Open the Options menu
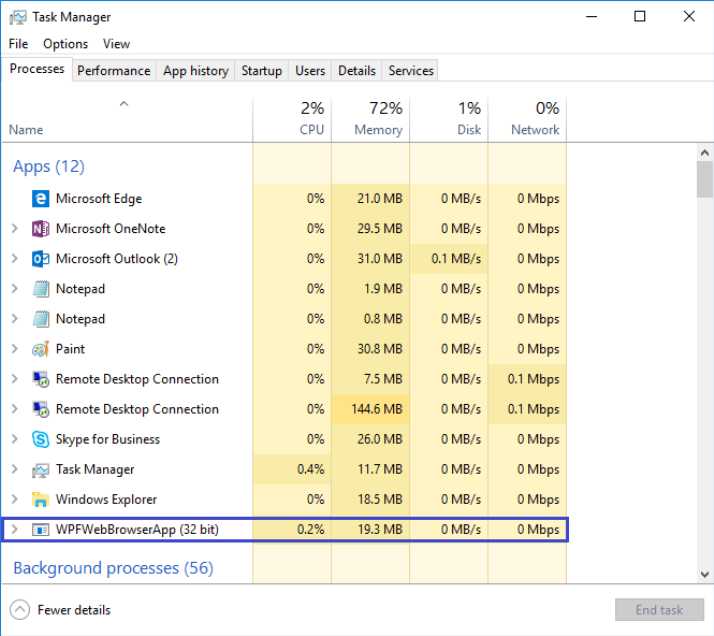Image resolution: width=714 pixels, height=636 pixels. (x=66, y=44)
